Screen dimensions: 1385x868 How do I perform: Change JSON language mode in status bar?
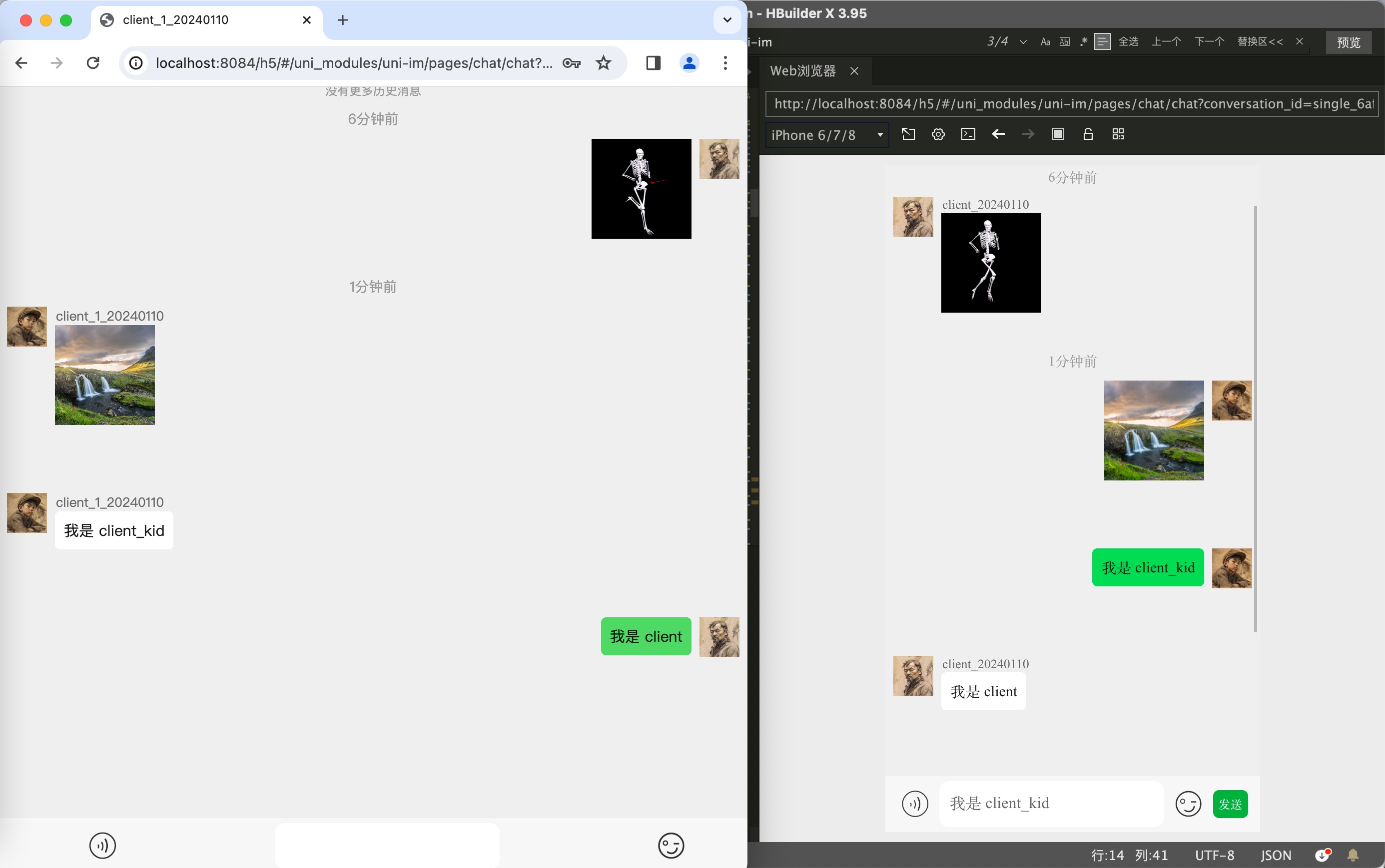click(1276, 856)
